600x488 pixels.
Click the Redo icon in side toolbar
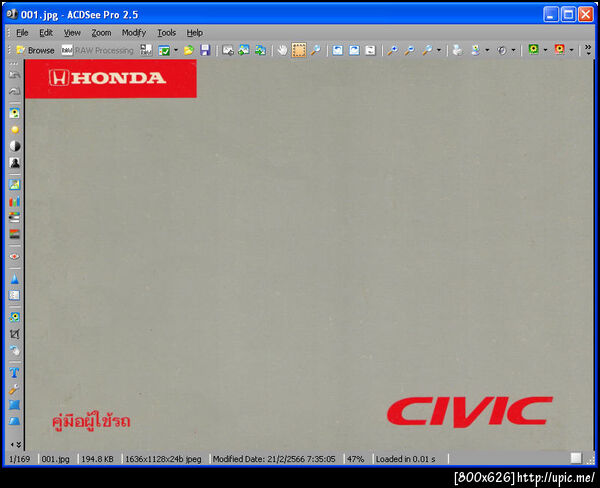(x=15, y=91)
